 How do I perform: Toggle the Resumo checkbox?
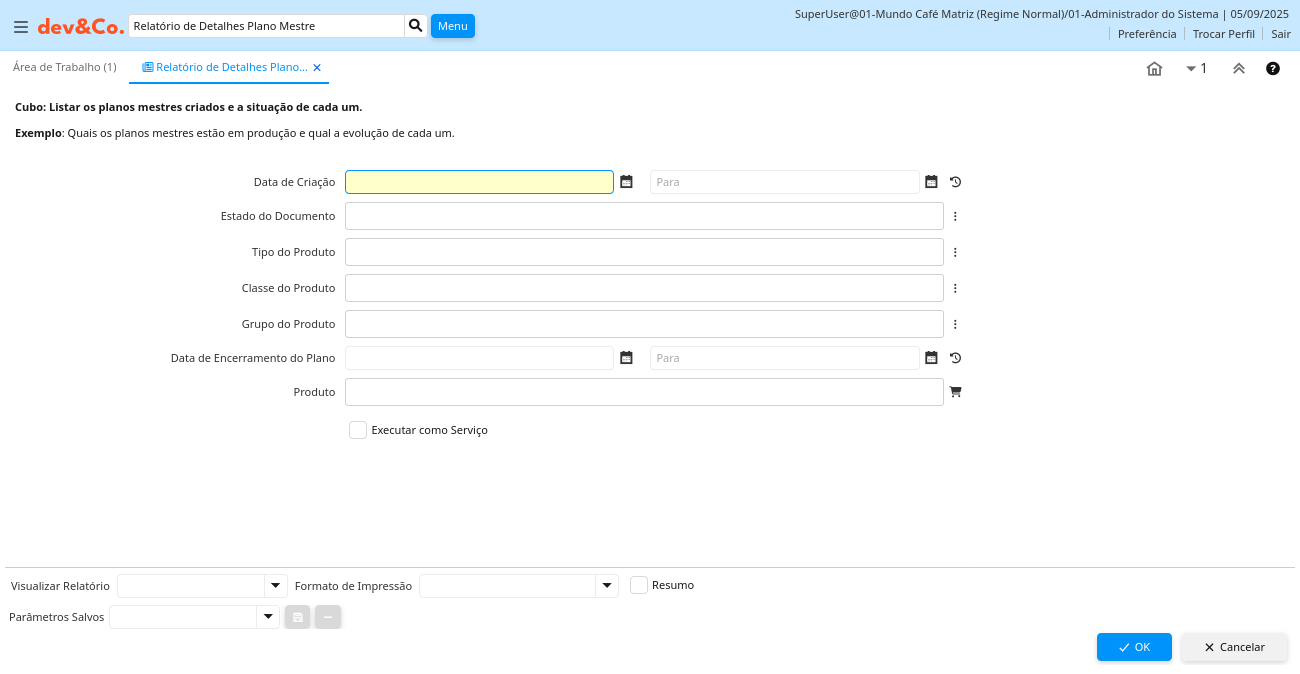639,585
